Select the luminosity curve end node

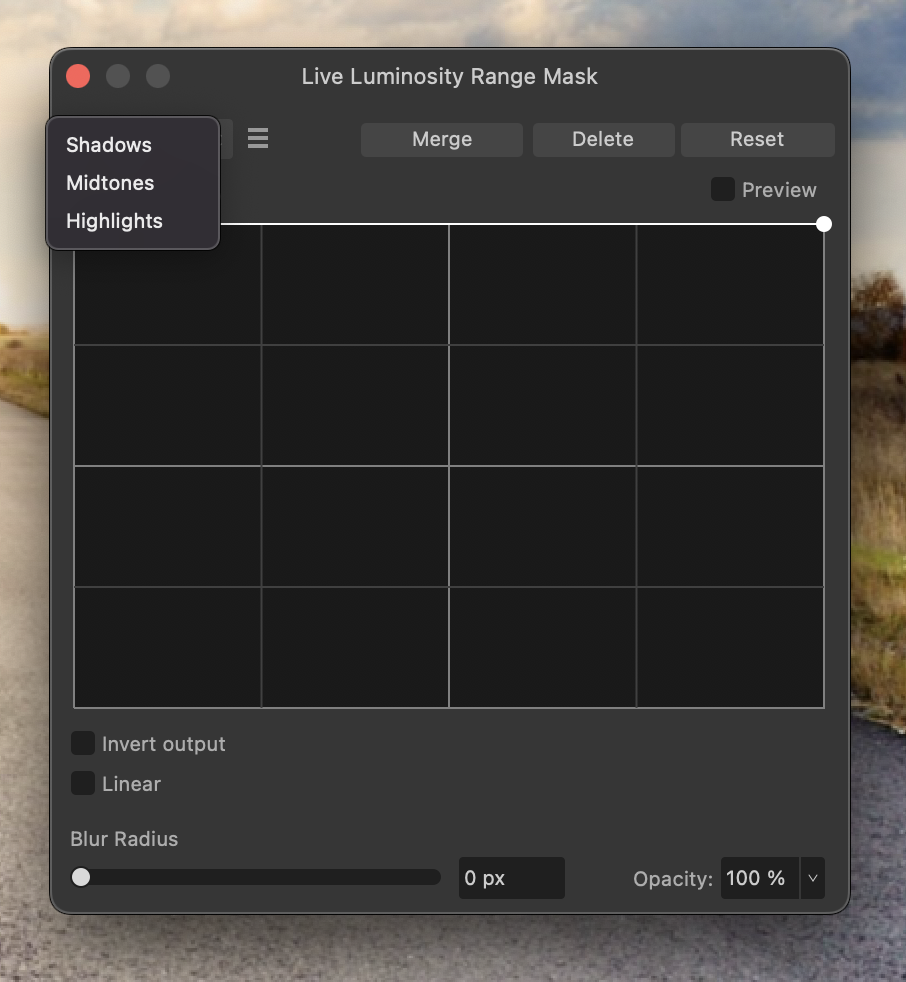point(824,224)
